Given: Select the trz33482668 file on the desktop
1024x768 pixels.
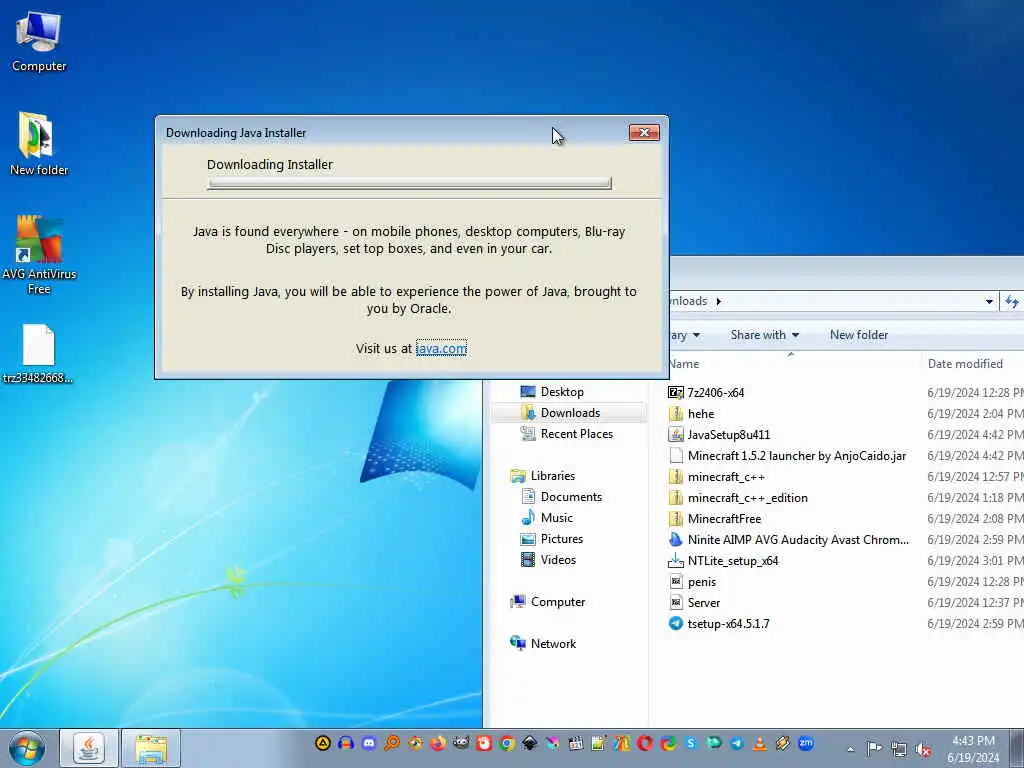Looking at the screenshot, I should (38, 354).
